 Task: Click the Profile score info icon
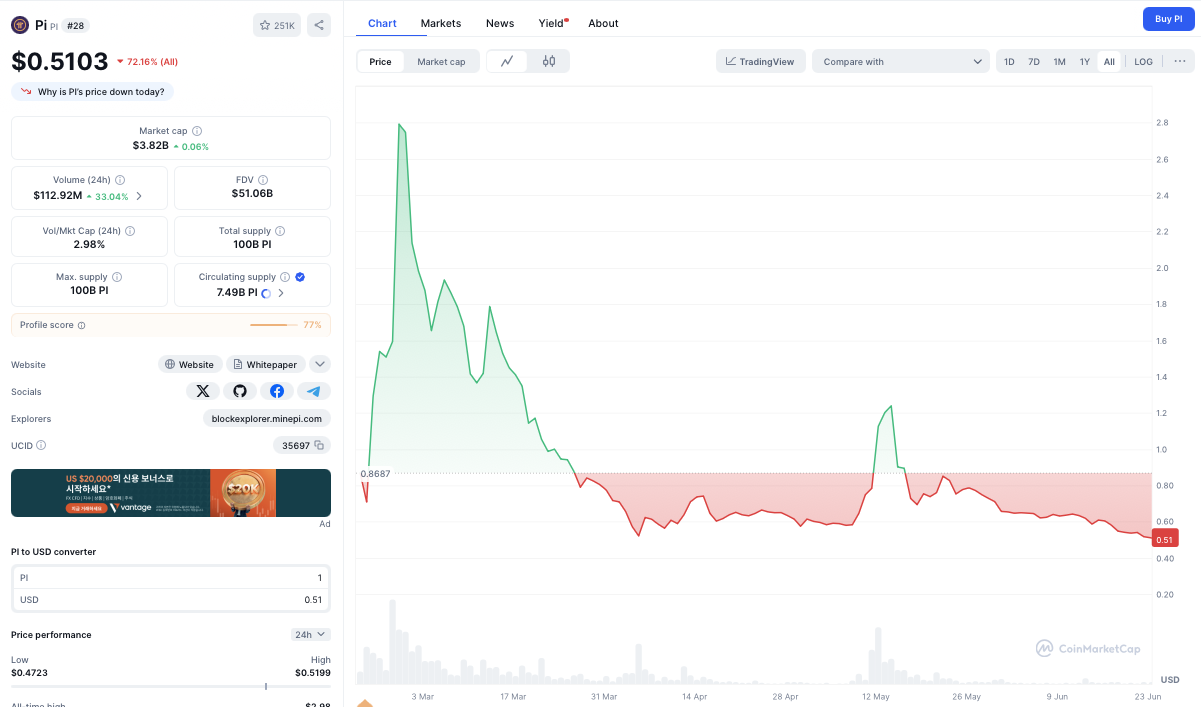[82, 325]
